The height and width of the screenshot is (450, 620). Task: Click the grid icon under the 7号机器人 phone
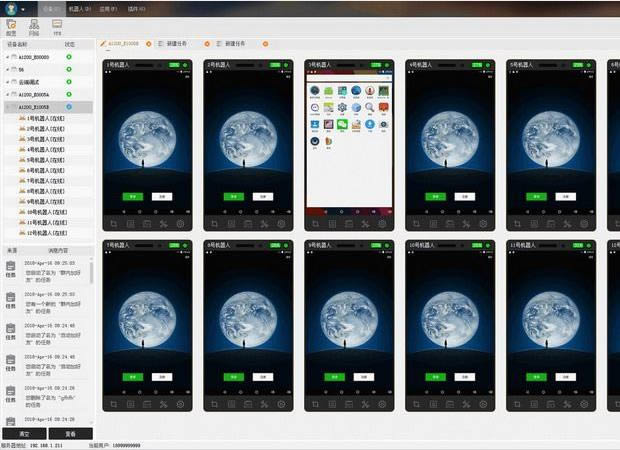130,404
